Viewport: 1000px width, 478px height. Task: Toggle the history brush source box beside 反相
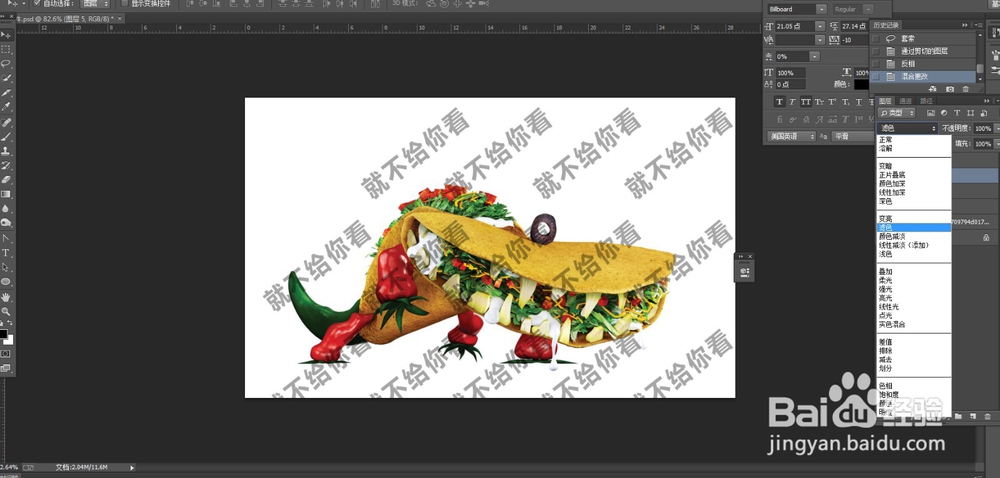click(x=876, y=64)
